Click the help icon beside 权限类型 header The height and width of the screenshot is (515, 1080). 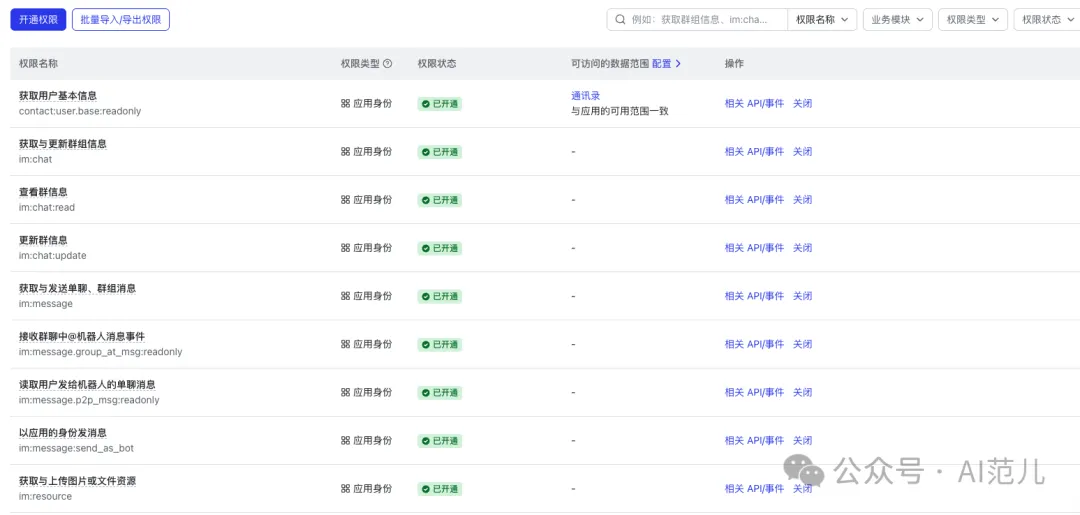point(388,63)
